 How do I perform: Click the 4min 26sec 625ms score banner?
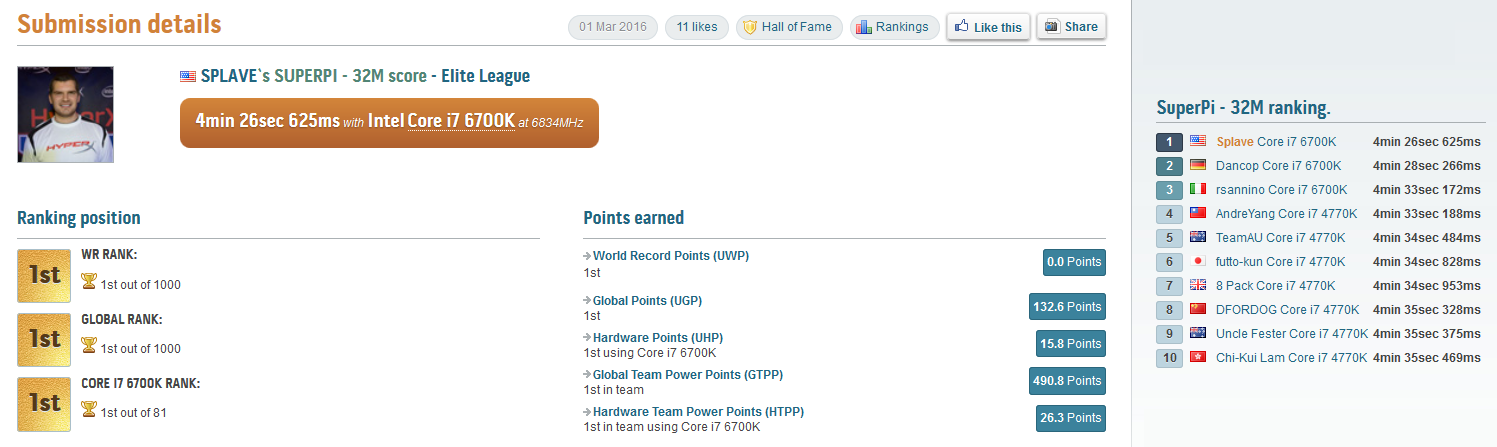[389, 122]
